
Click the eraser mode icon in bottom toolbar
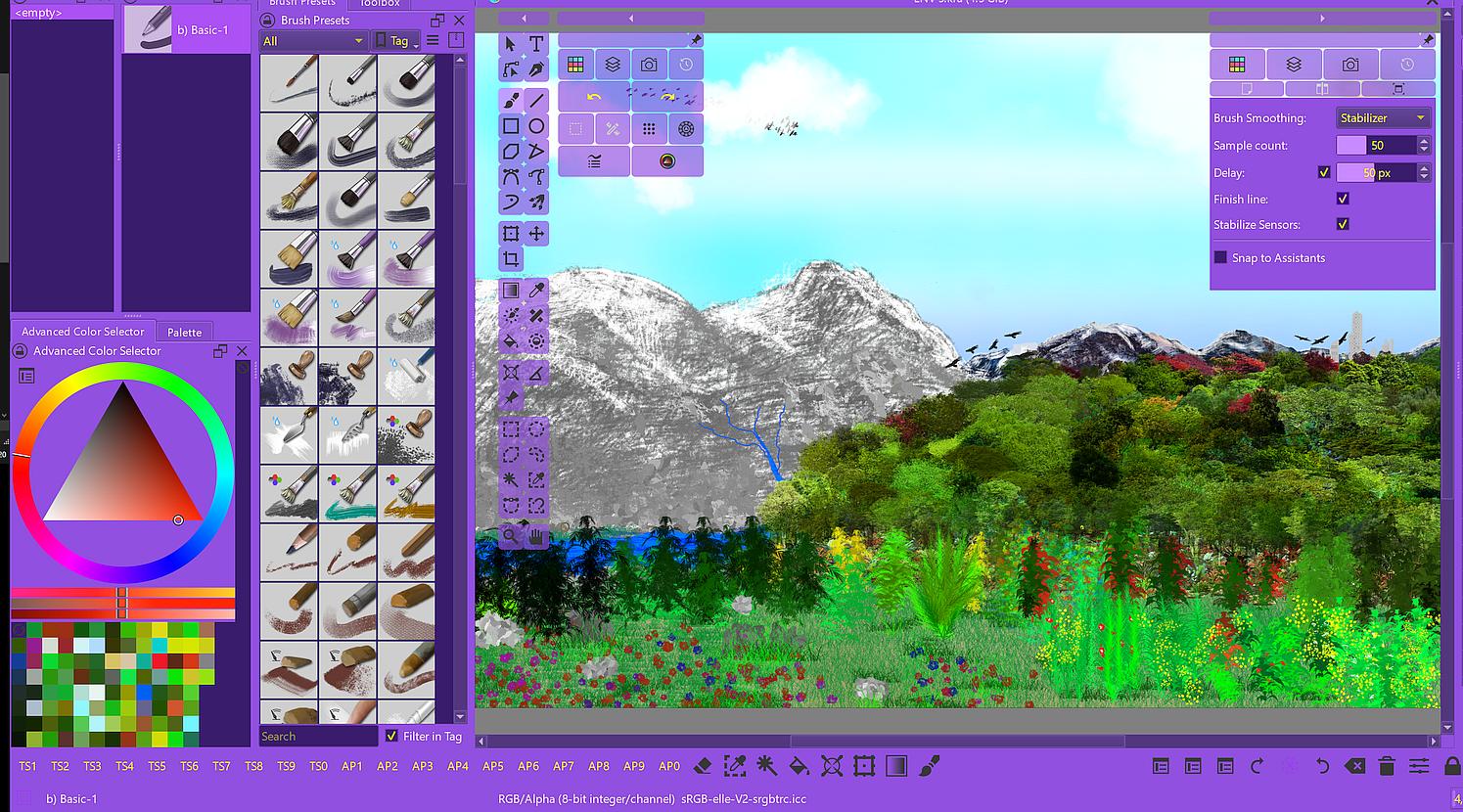pos(703,766)
